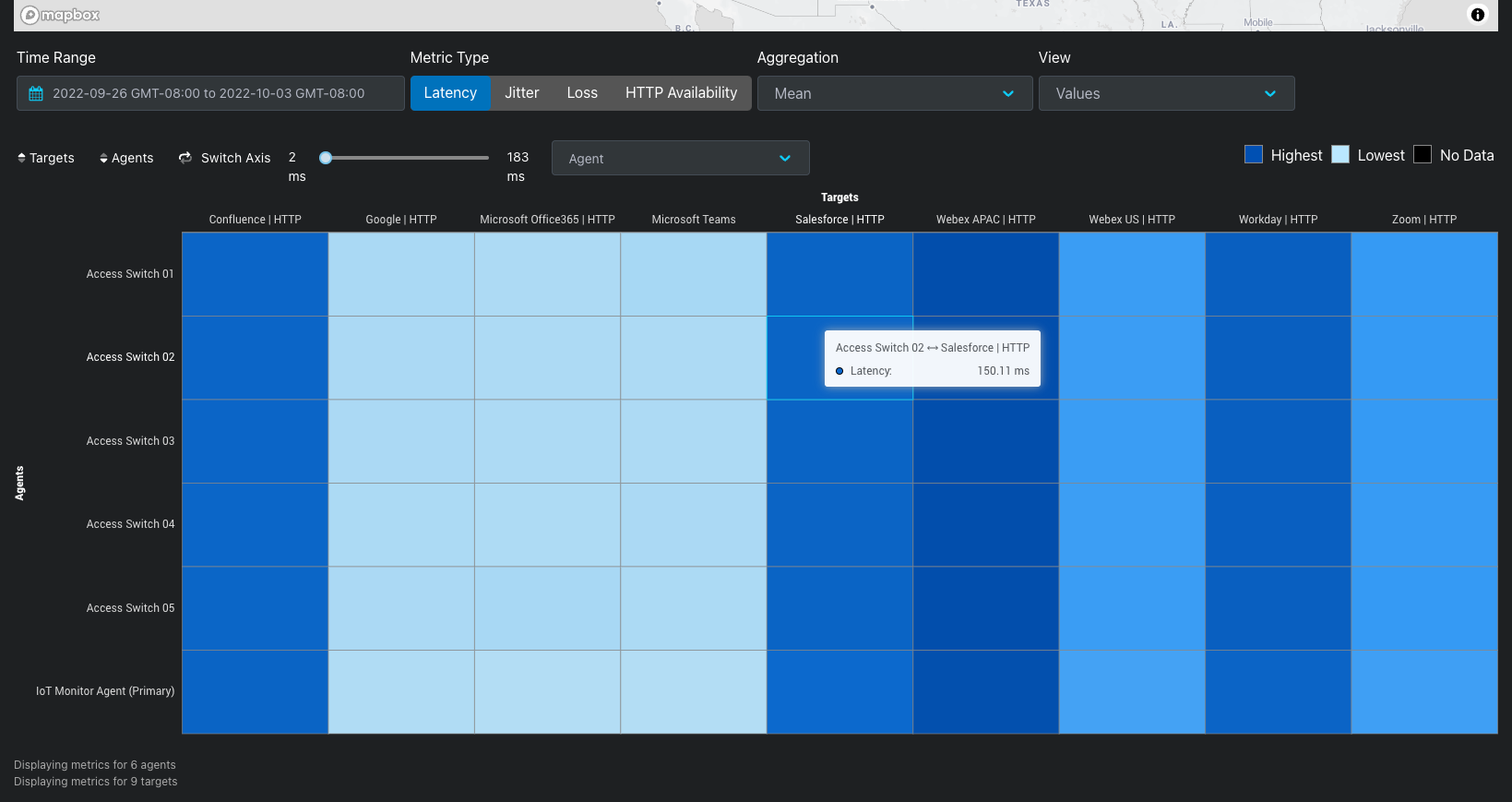The height and width of the screenshot is (802, 1512).
Task: Sort by the Targets arrow icon
Action: click(21, 158)
